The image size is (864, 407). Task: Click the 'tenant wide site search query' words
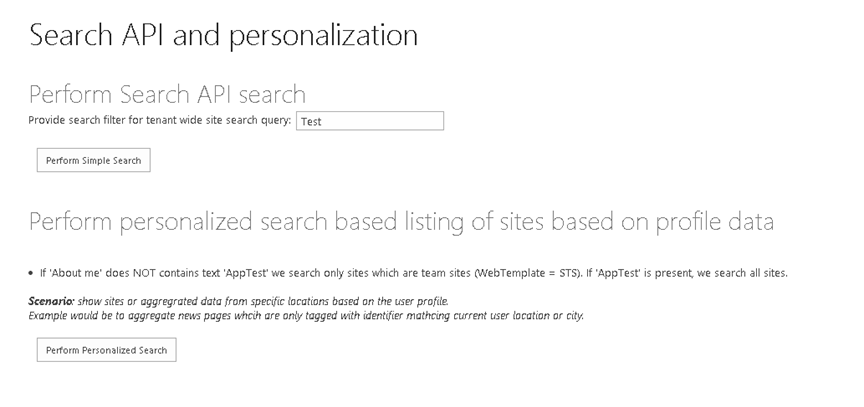(x=218, y=121)
